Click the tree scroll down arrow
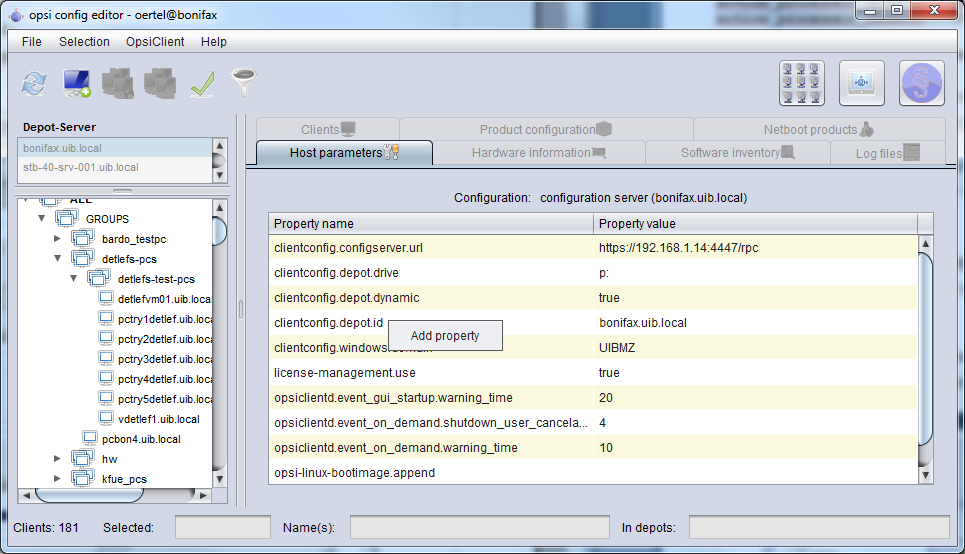 [x=220, y=479]
